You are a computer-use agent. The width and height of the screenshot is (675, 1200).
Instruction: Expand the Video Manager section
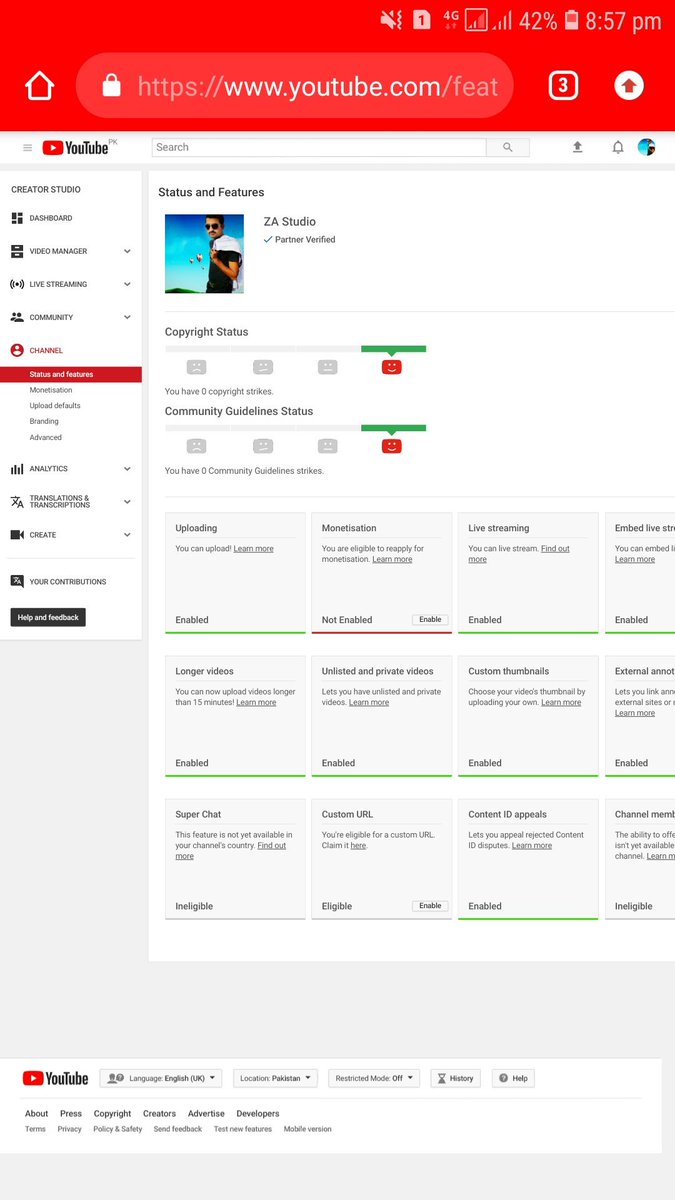tap(127, 251)
